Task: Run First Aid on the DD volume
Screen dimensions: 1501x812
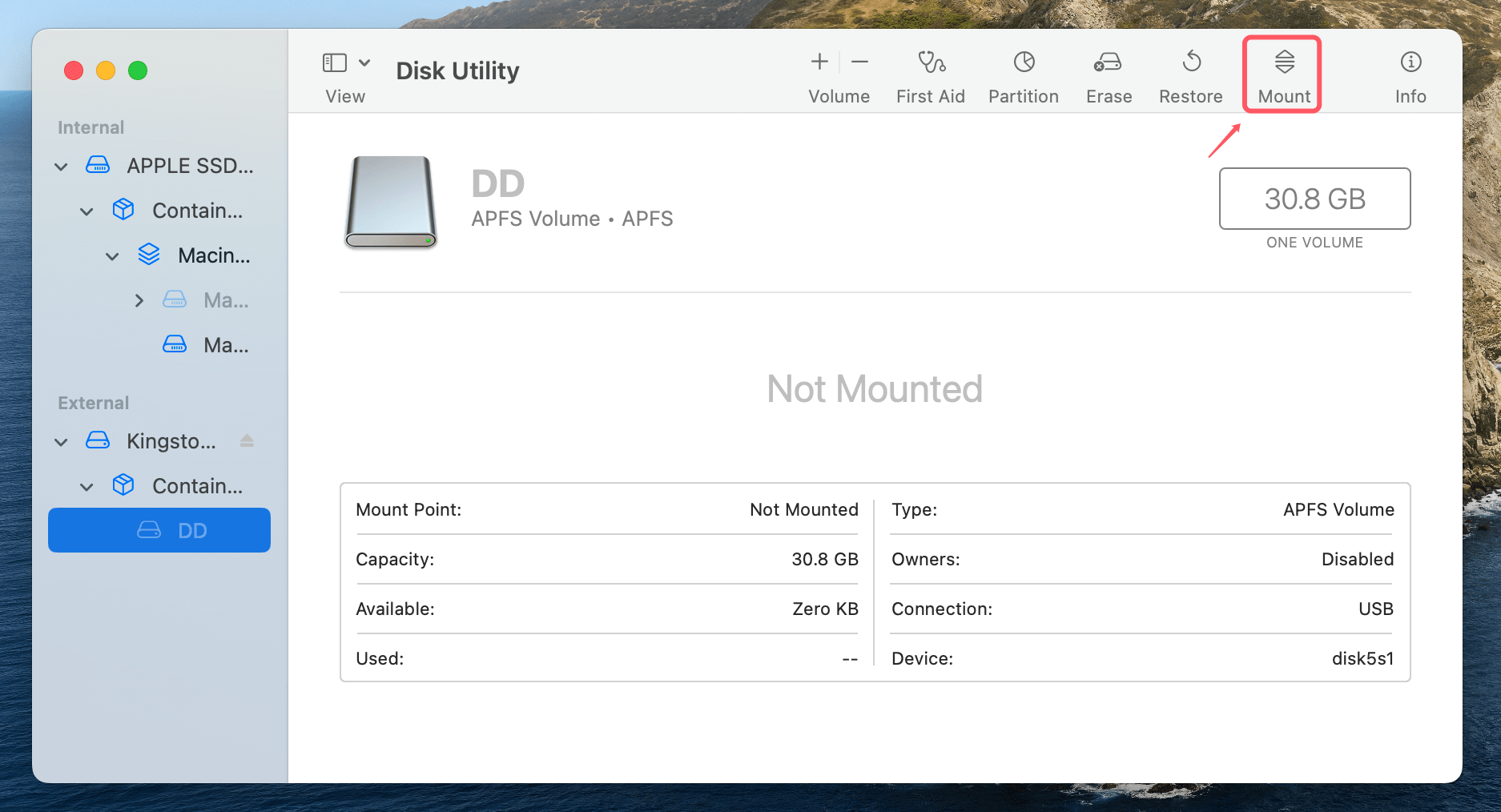Action: click(930, 72)
